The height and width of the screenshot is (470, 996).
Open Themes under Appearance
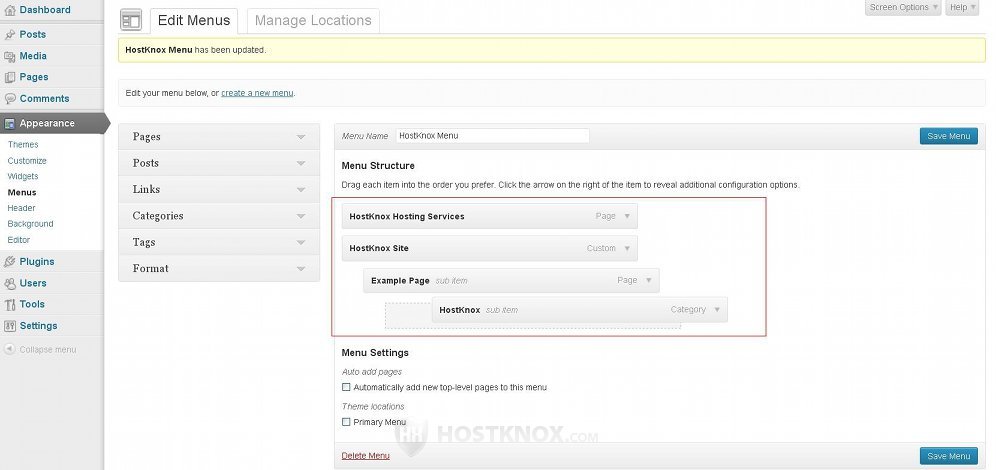(23, 145)
